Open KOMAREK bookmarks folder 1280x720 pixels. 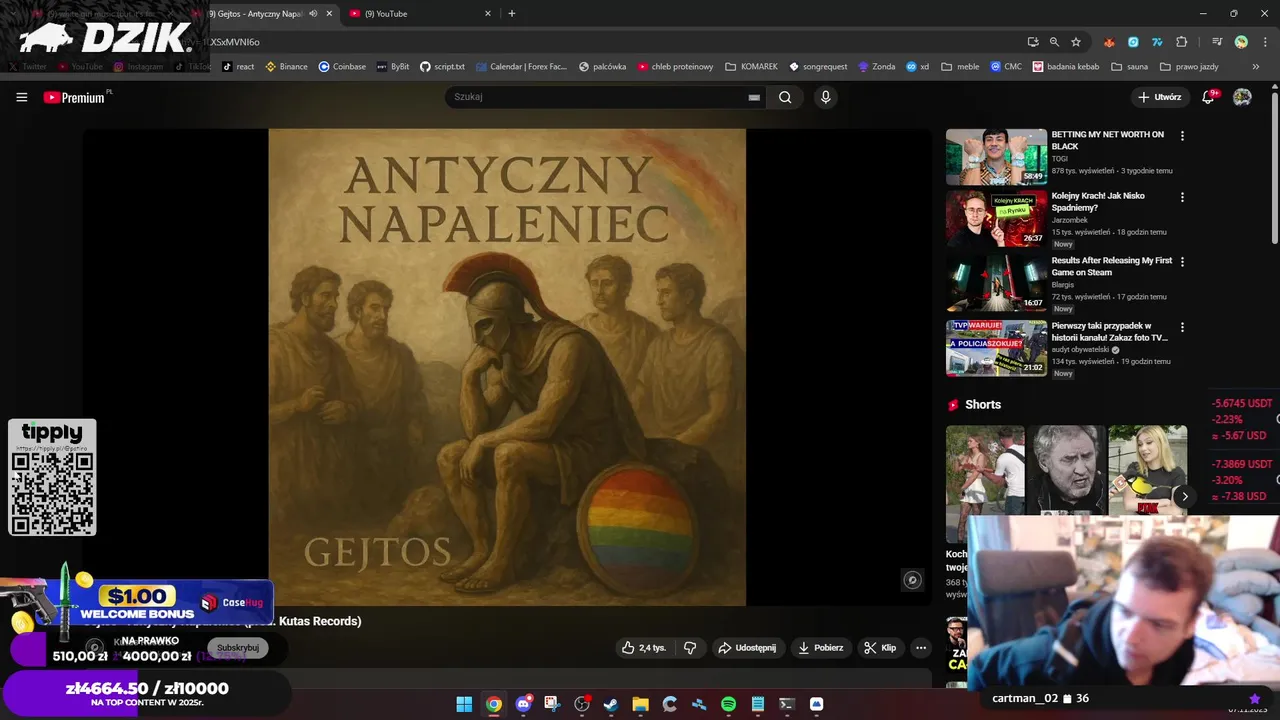coord(751,67)
